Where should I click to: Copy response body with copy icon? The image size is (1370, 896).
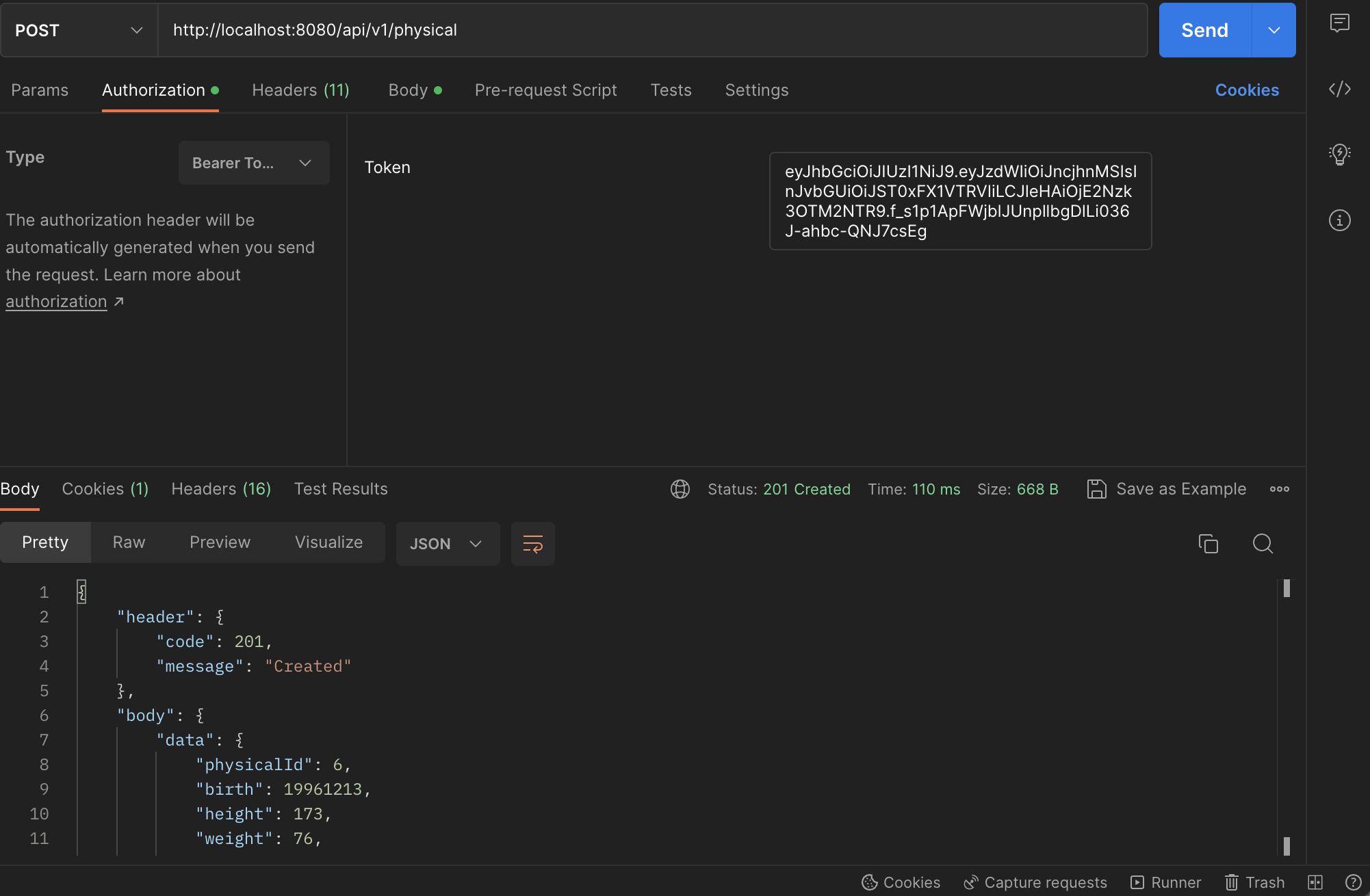point(1208,544)
